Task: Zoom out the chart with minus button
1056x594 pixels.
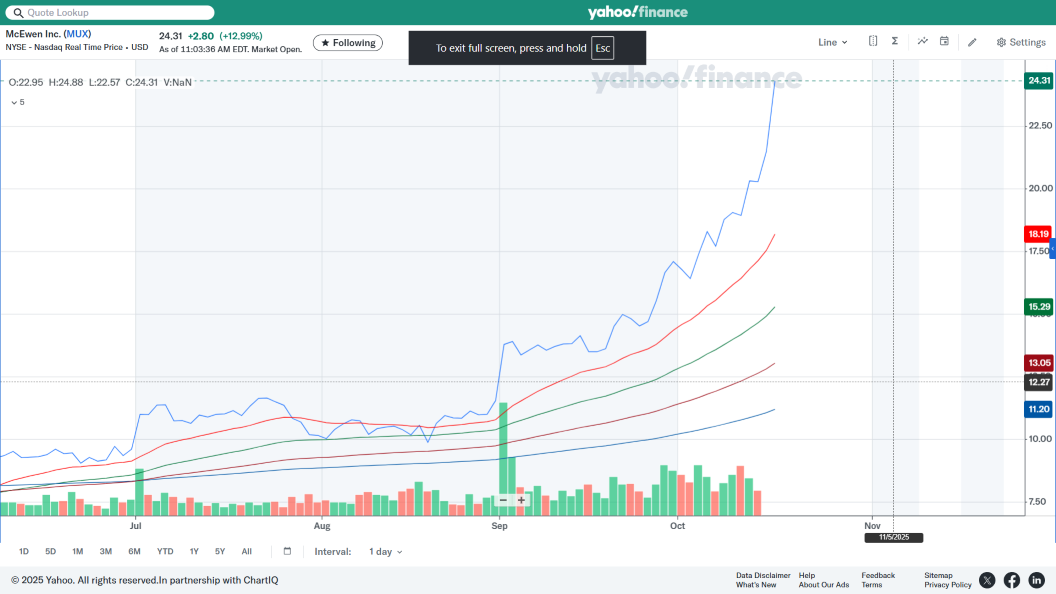Action: coord(503,500)
